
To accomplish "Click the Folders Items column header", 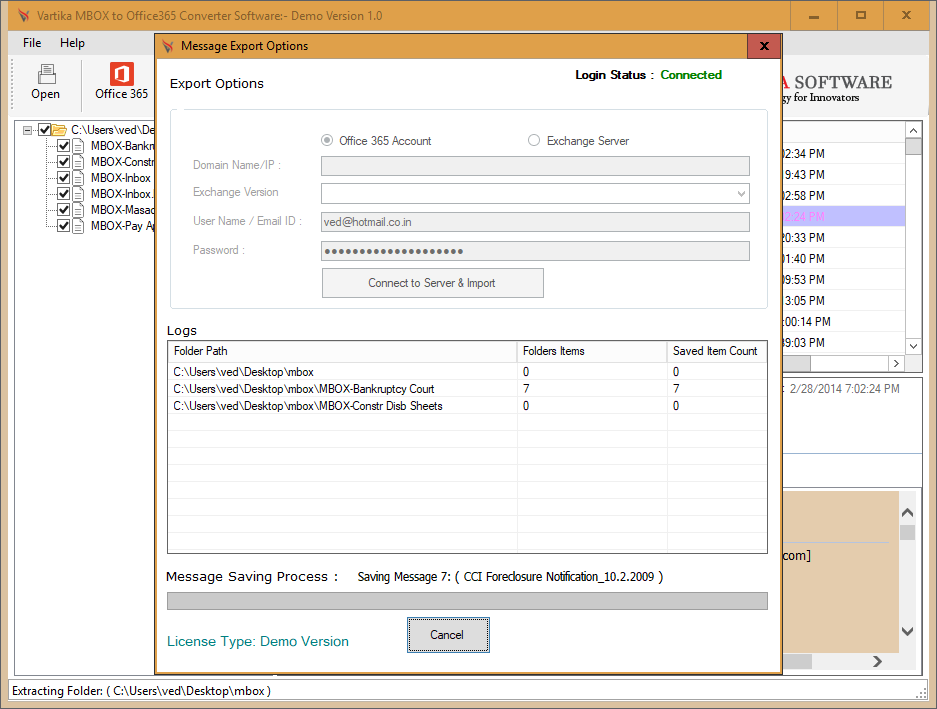I will pyautogui.click(x=592, y=352).
